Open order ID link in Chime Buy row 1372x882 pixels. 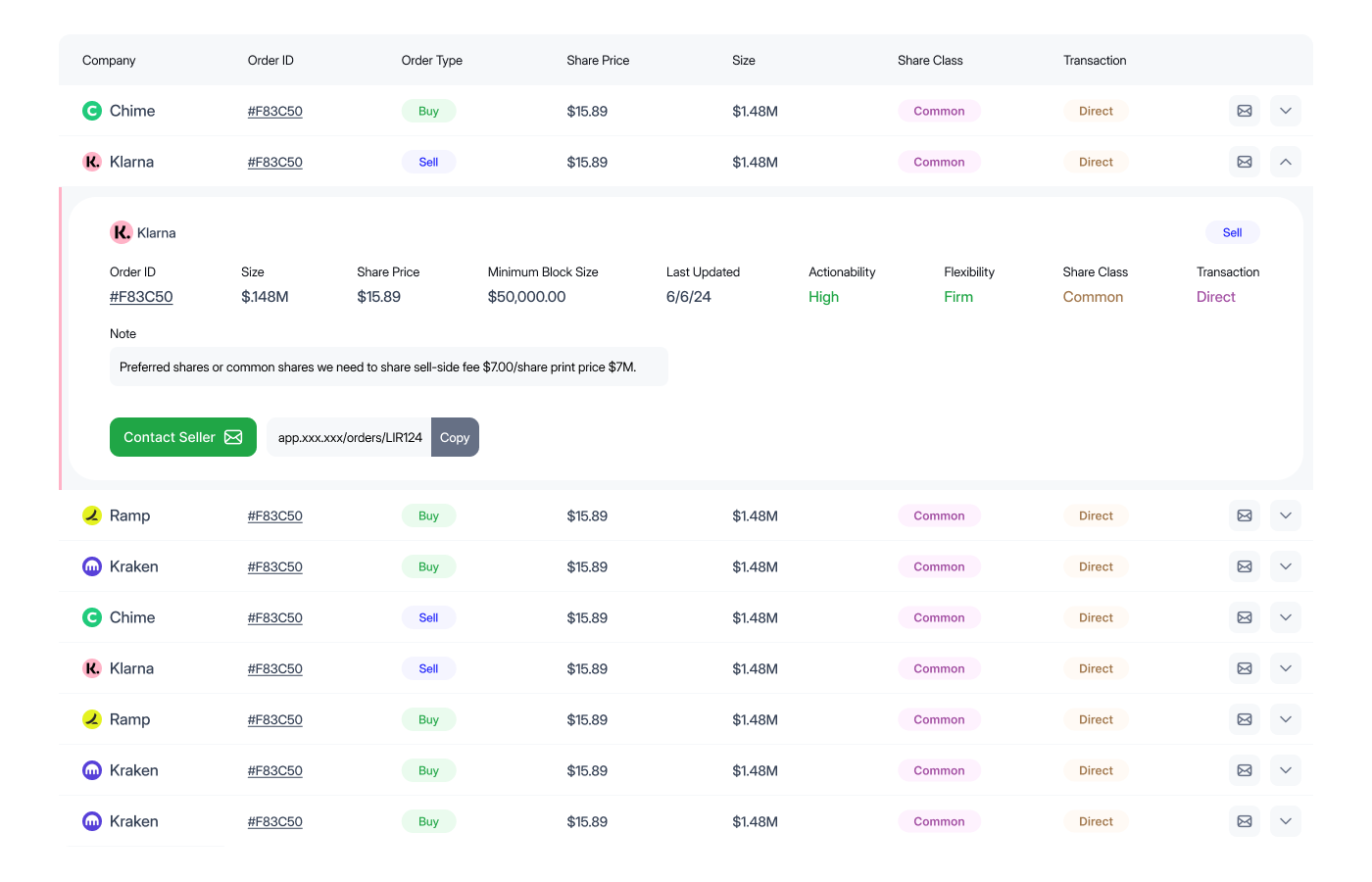coord(275,111)
